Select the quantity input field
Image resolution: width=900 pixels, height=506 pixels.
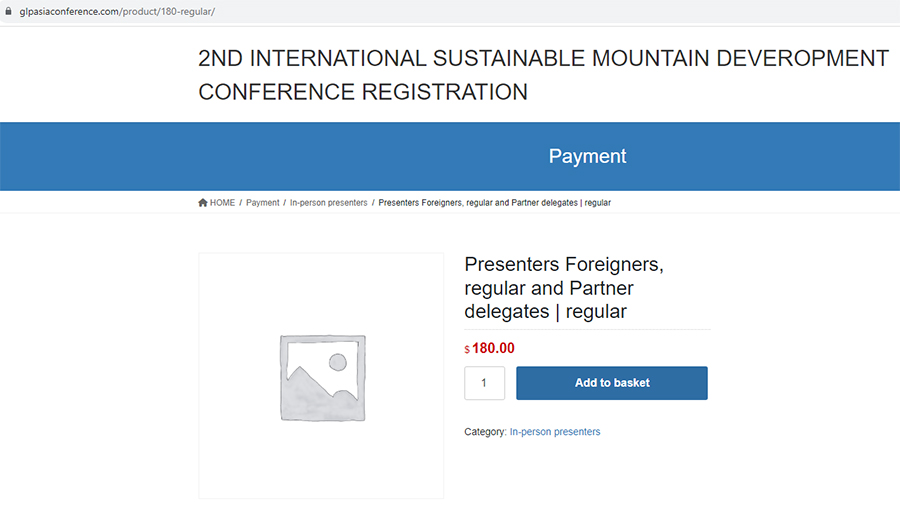pos(484,383)
